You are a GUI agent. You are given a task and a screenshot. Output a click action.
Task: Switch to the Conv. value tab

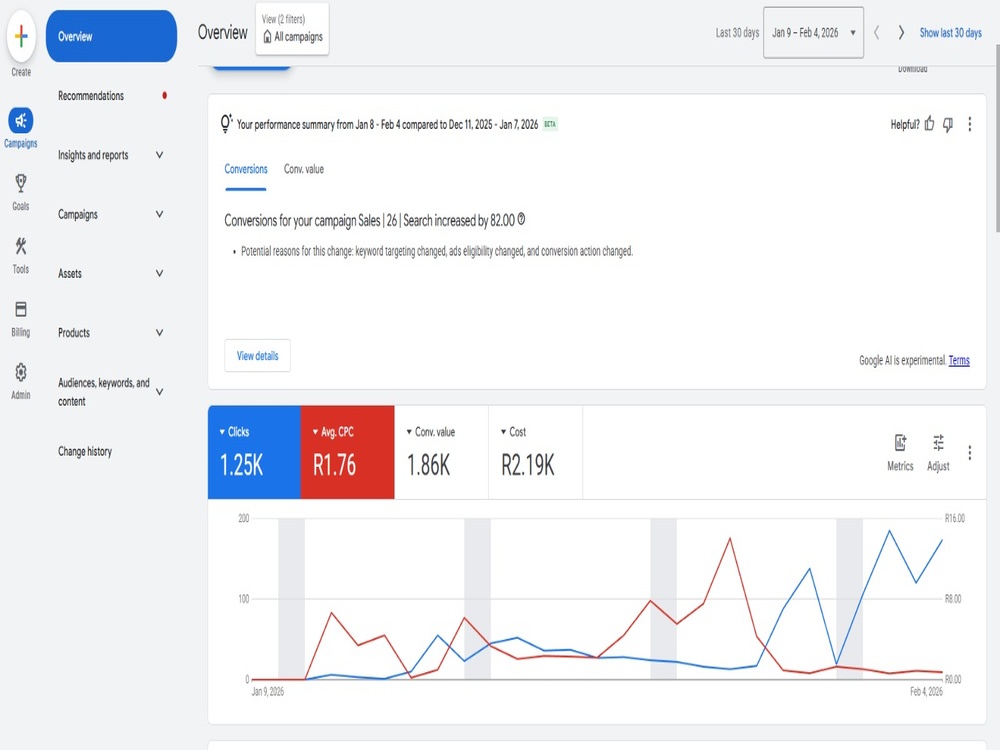(304, 169)
